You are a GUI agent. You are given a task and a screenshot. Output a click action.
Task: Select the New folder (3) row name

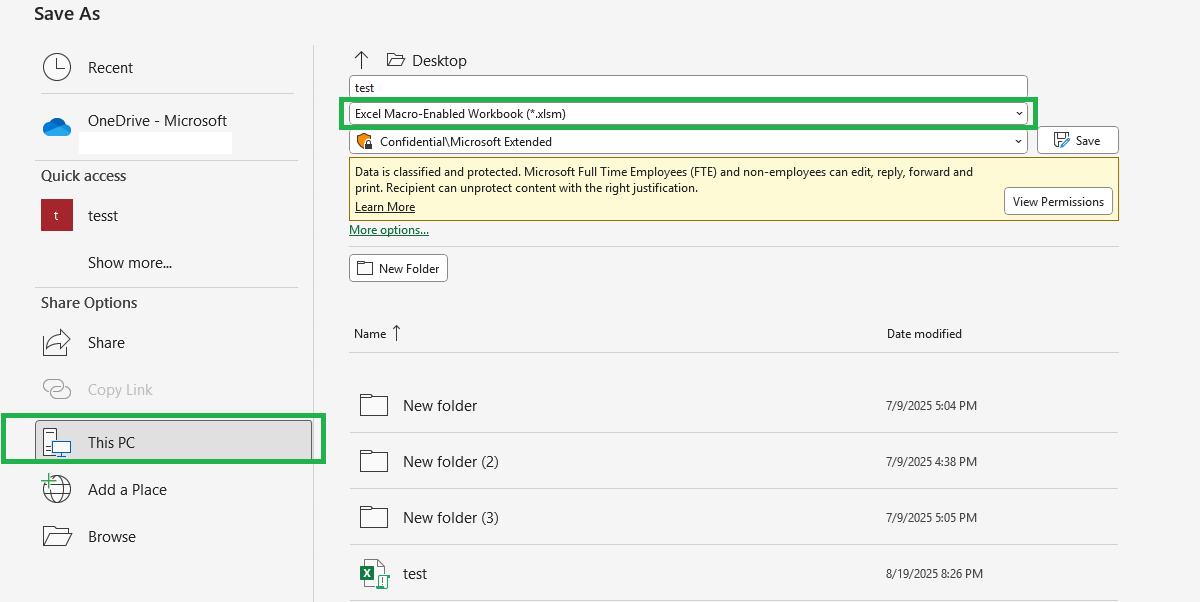(x=451, y=517)
